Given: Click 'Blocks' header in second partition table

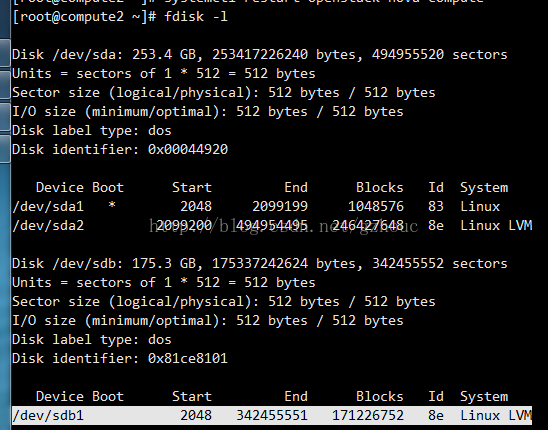Looking at the screenshot, I should (x=380, y=396).
